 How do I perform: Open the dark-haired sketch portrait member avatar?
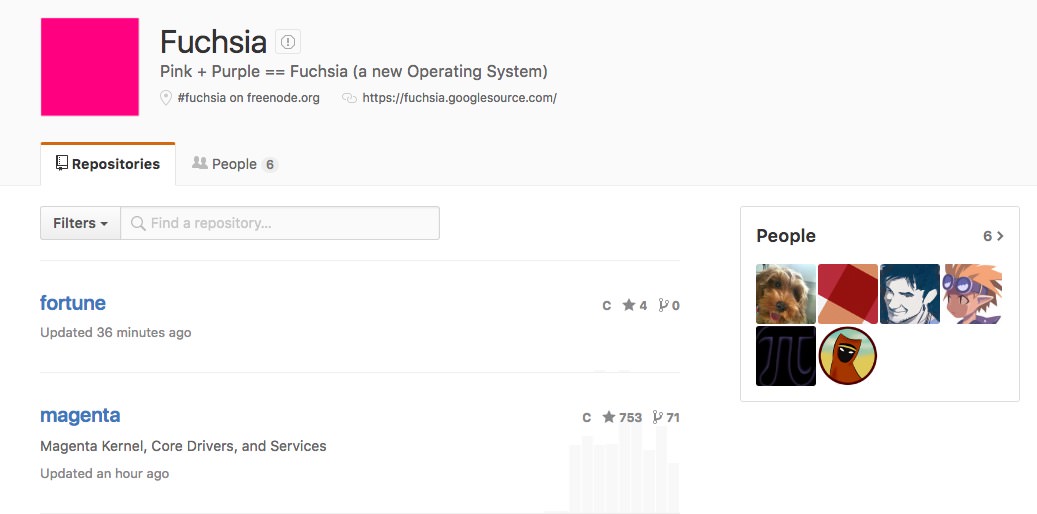click(910, 294)
